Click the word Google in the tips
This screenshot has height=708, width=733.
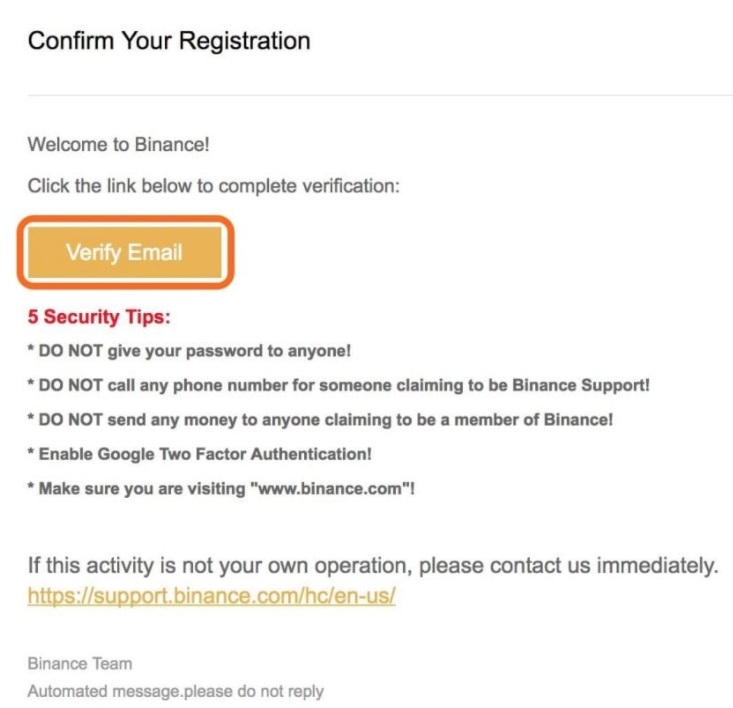(x=125, y=454)
